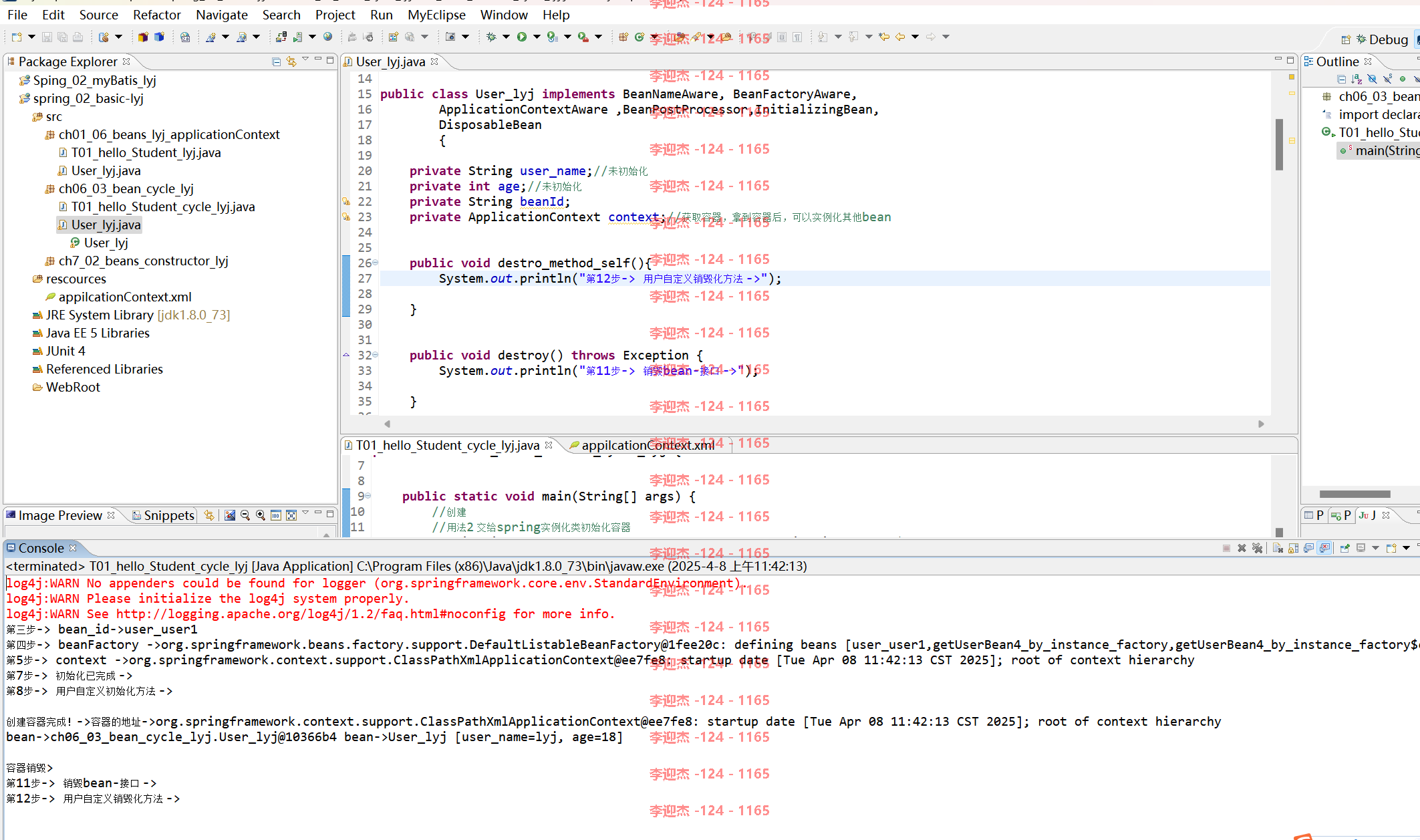Screen dimensions: 1420x840
Task: Open the Refactor menu
Action: click(x=157, y=15)
